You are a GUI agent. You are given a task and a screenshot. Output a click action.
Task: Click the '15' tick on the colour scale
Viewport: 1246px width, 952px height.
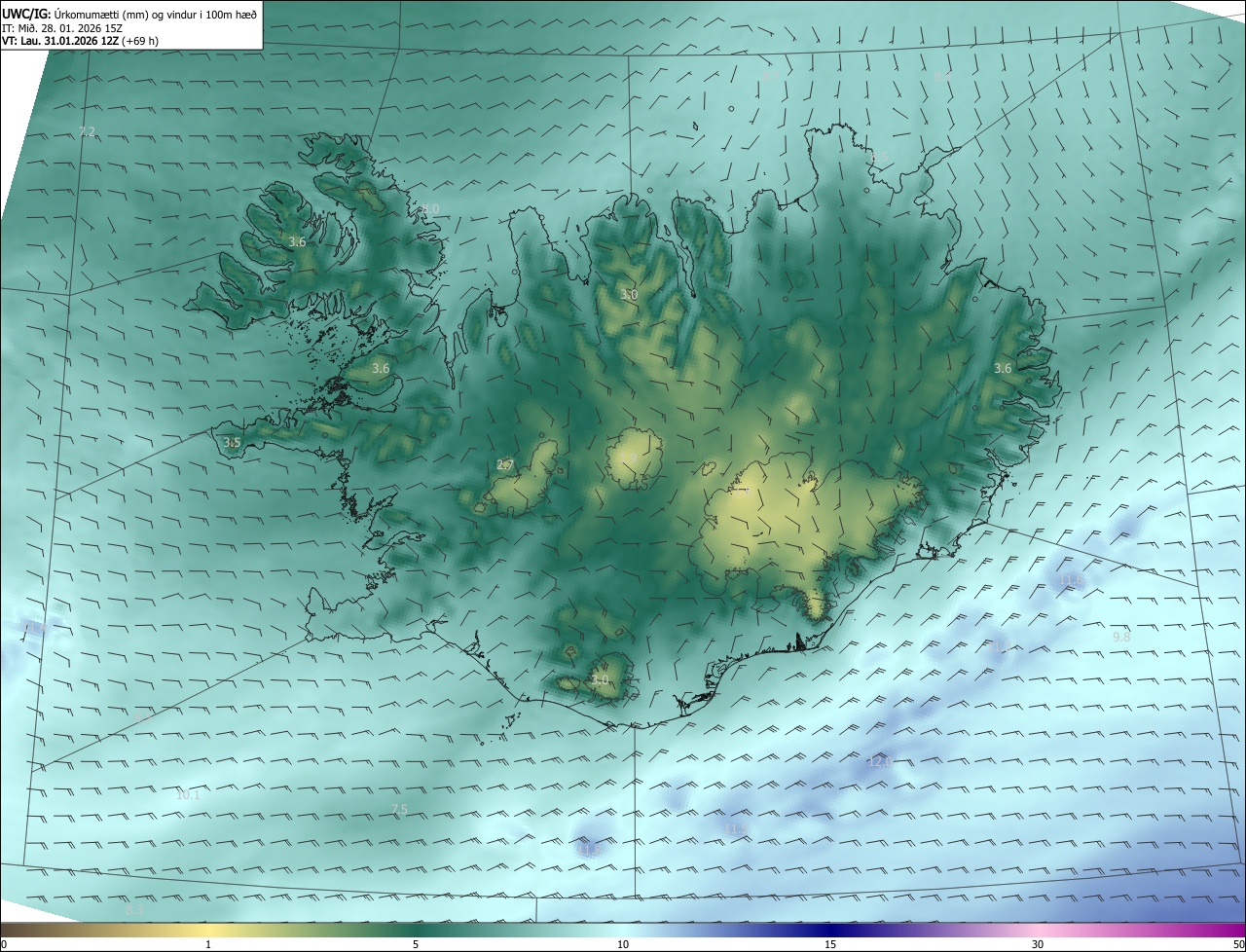pyautogui.click(x=830, y=944)
